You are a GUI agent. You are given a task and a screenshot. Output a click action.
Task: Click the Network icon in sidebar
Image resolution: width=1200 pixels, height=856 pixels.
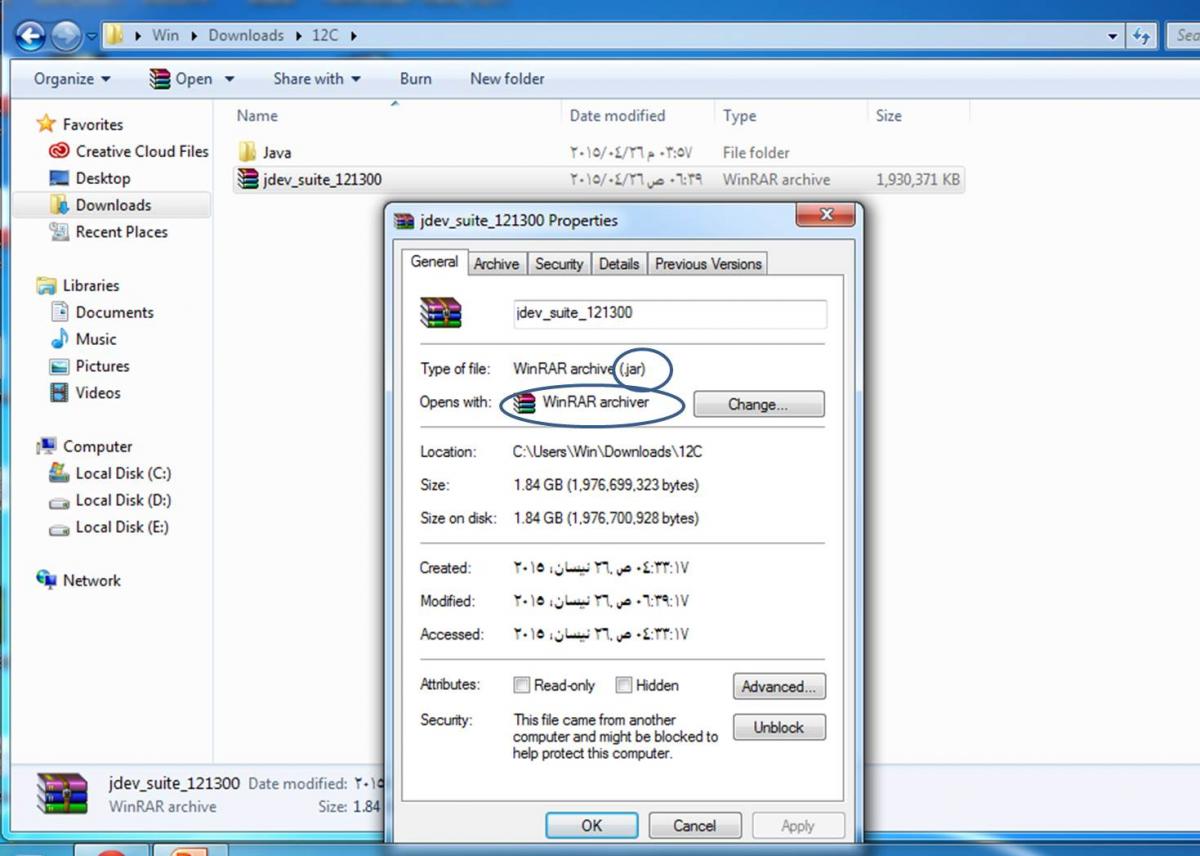point(47,580)
